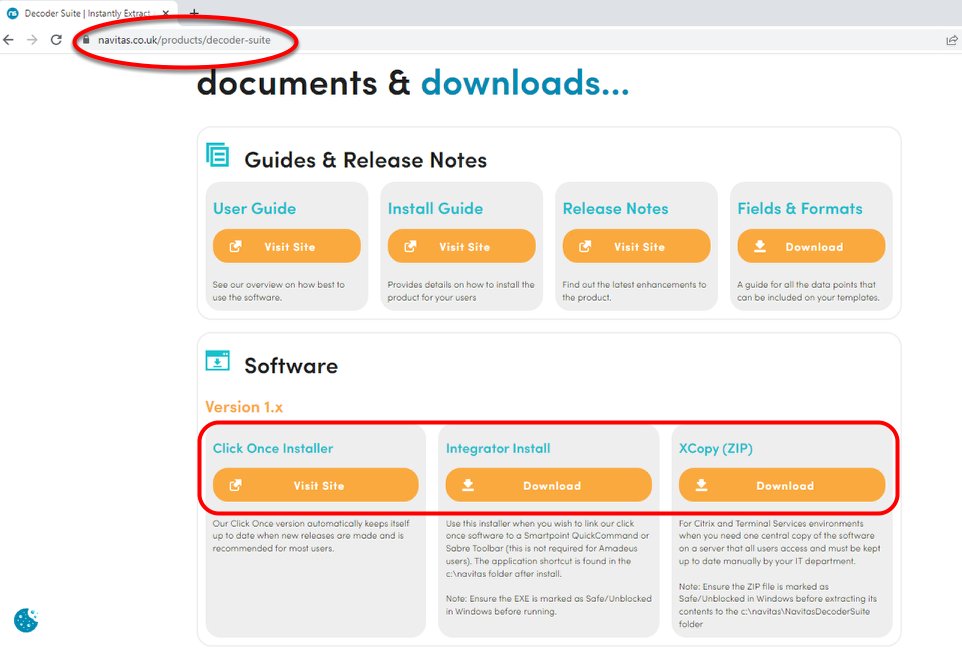
Task: Reload the page with refresh icon
Action: 56,40
